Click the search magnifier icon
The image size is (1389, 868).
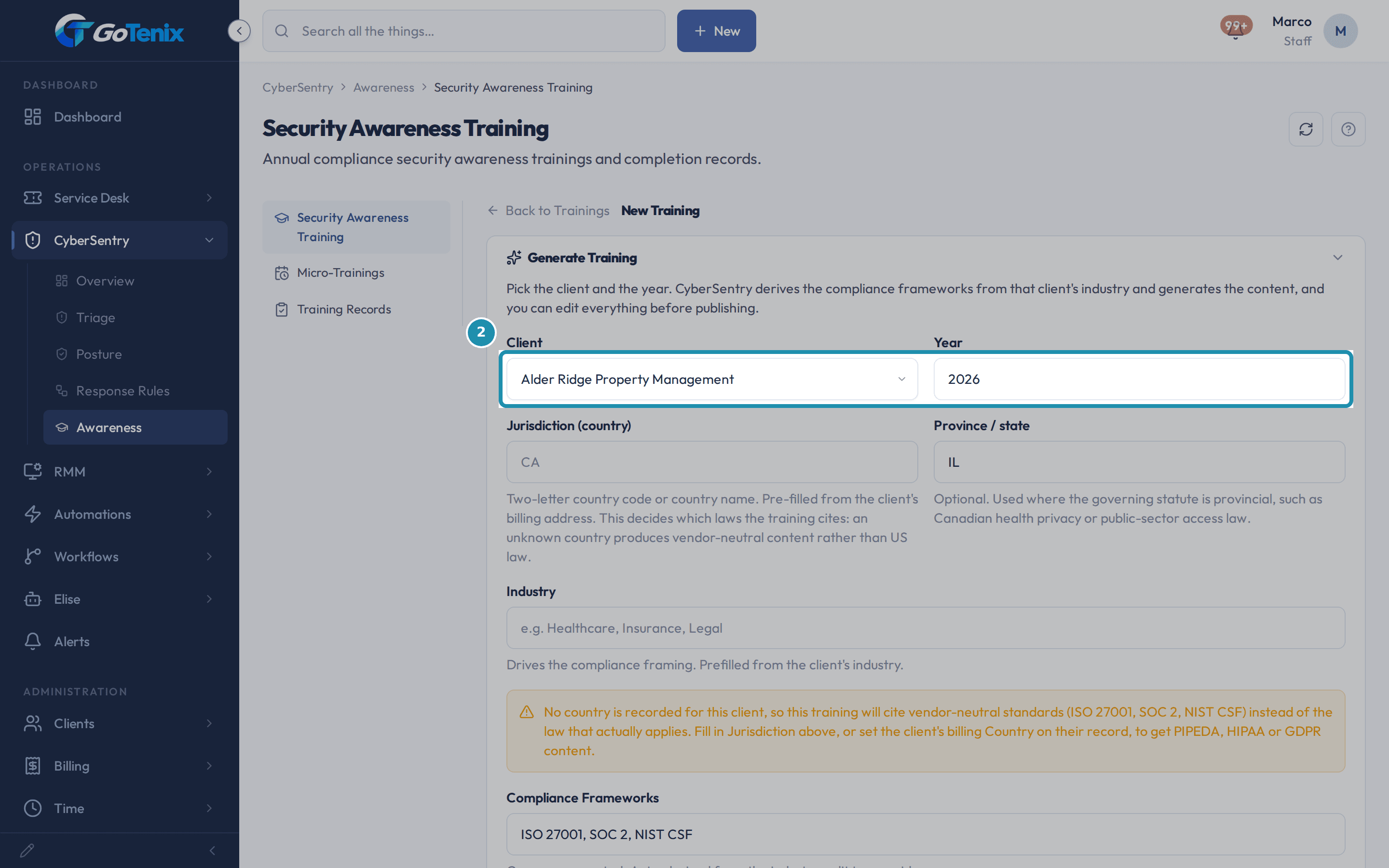tap(281, 31)
